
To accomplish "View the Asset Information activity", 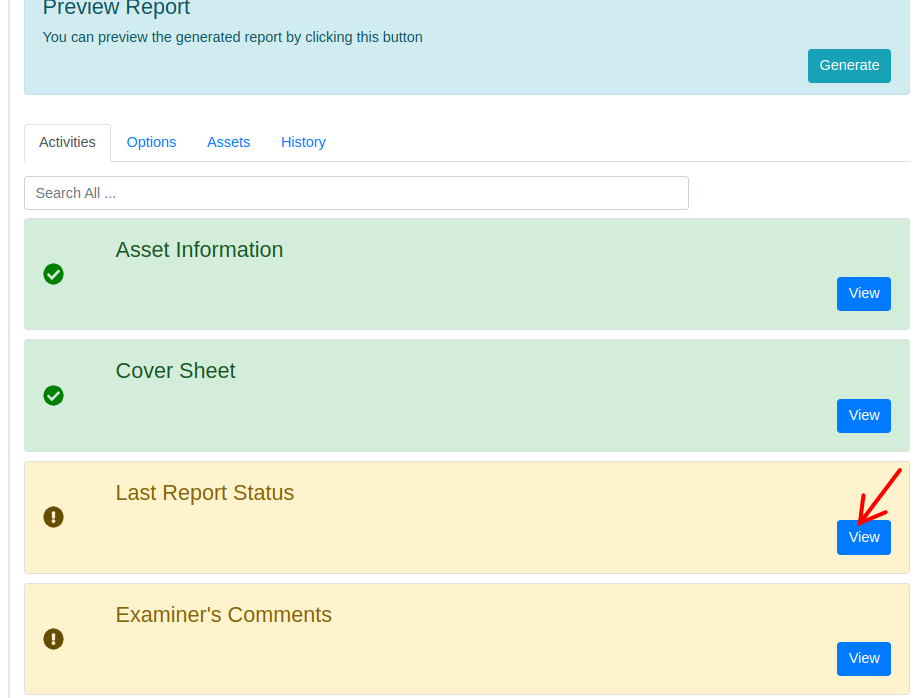I will click(x=863, y=294).
